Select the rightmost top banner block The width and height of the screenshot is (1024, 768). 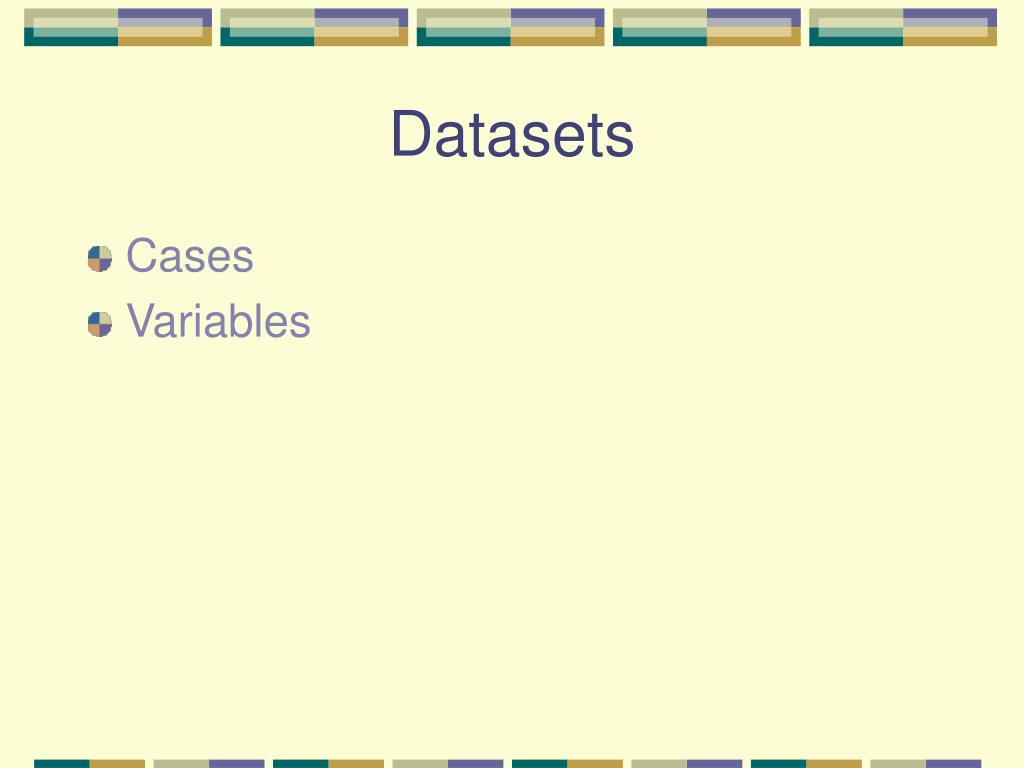(x=903, y=27)
